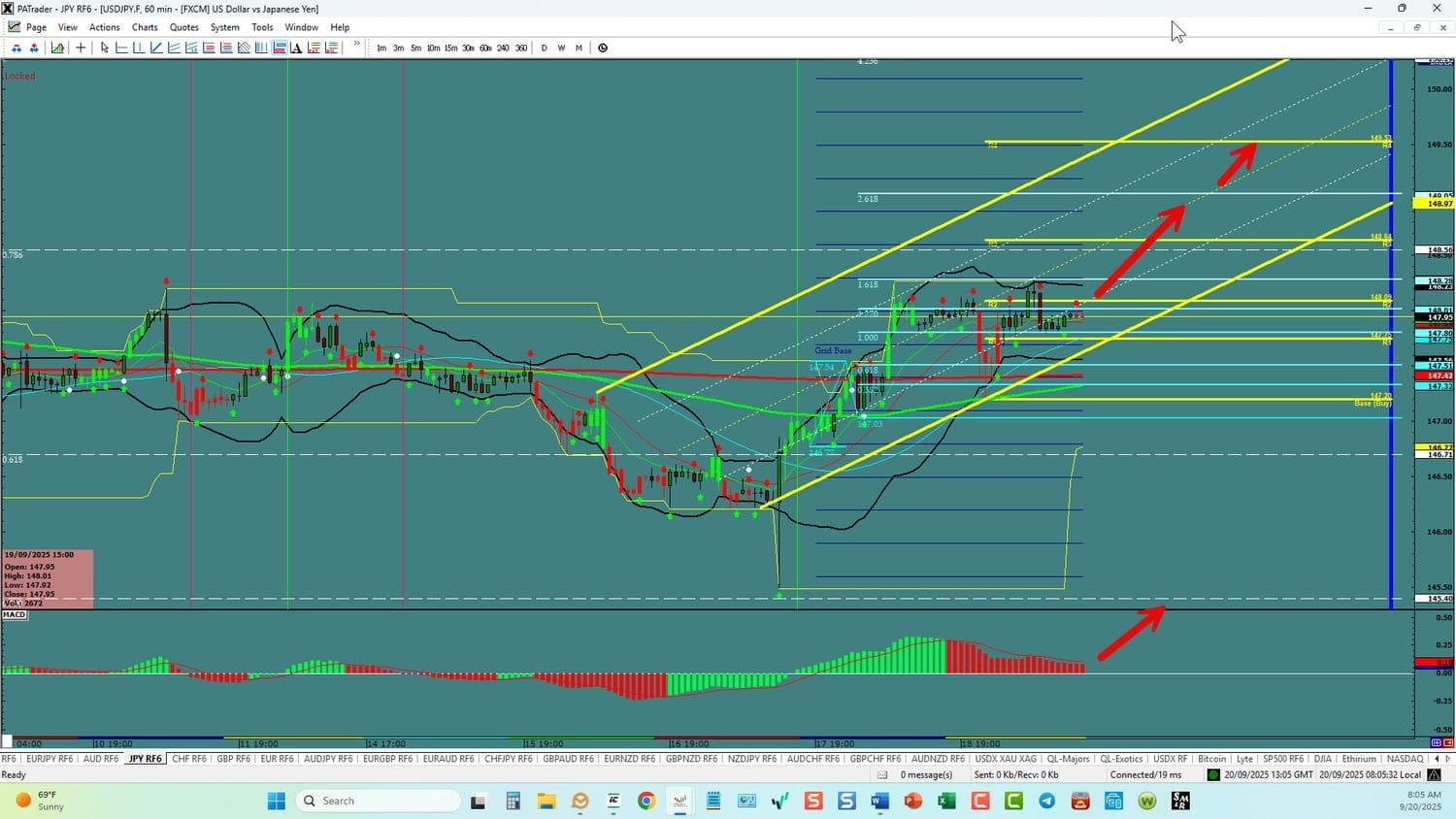Open PowerPoint from the taskbar
The image size is (1456, 819).
pyautogui.click(x=913, y=801)
